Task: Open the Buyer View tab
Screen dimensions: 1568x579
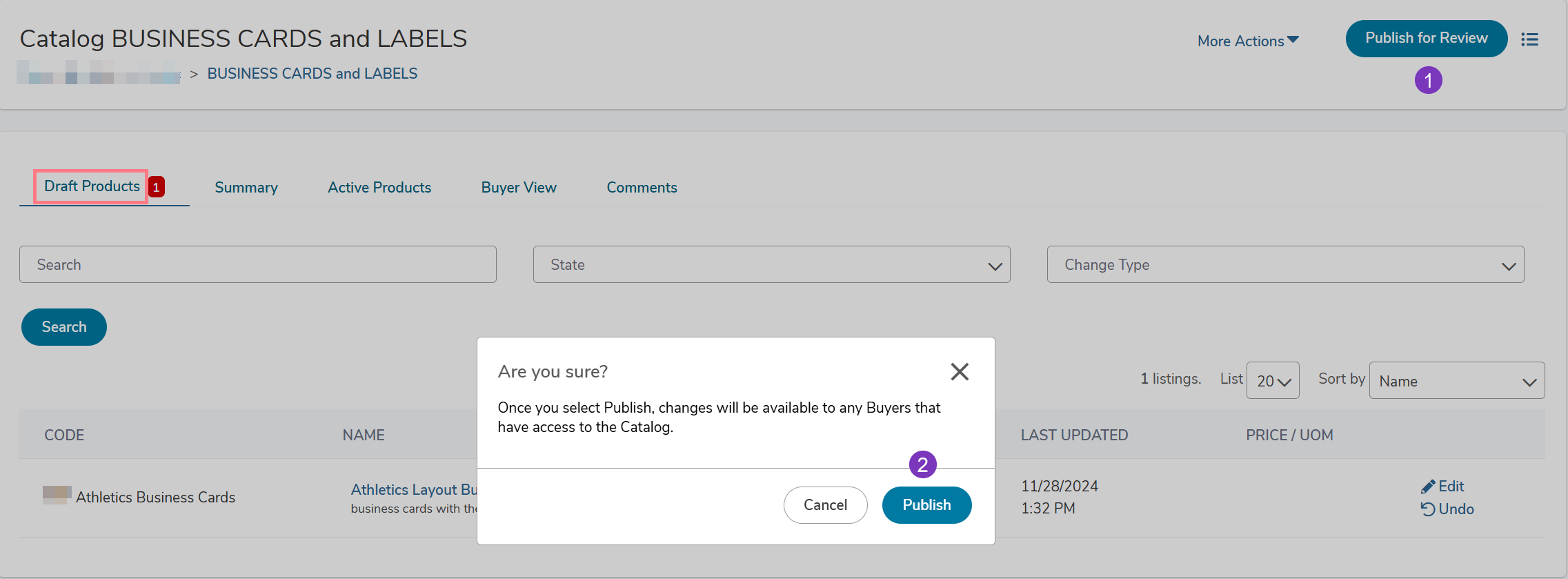Action: point(519,188)
